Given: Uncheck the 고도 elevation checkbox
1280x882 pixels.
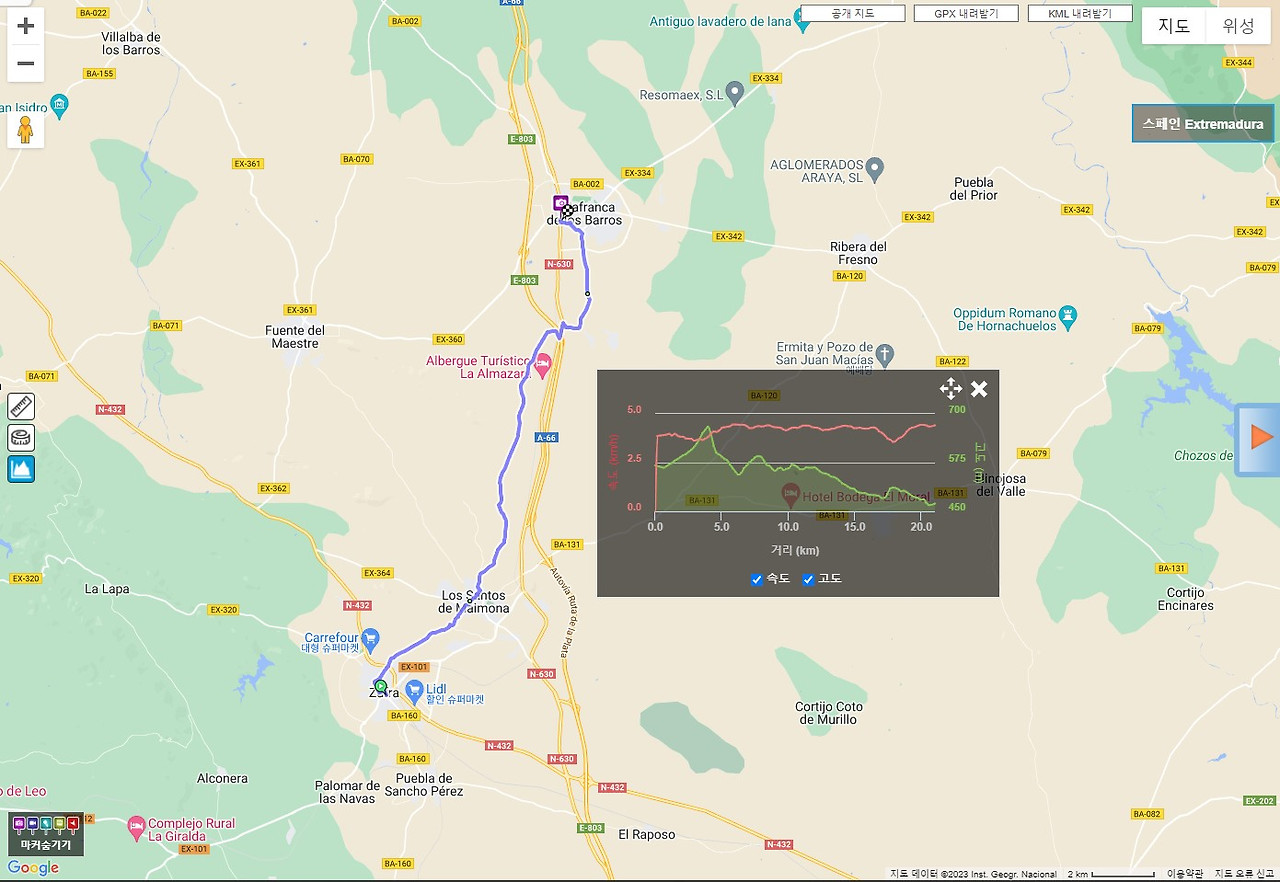Looking at the screenshot, I should tap(809, 579).
